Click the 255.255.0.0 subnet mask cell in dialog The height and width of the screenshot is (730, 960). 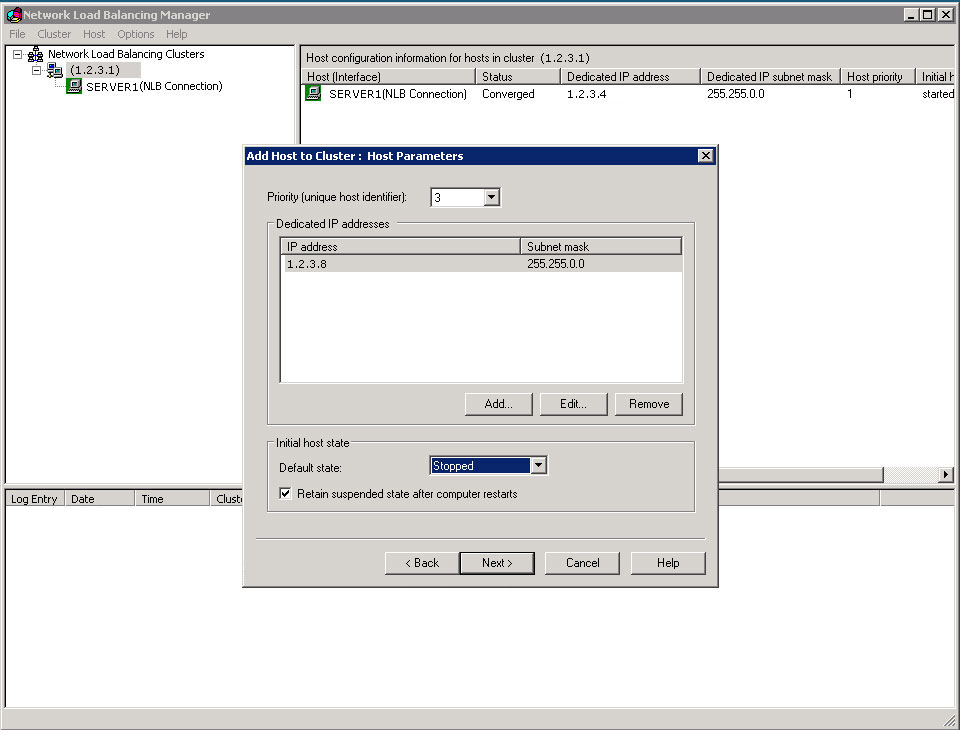tap(556, 264)
